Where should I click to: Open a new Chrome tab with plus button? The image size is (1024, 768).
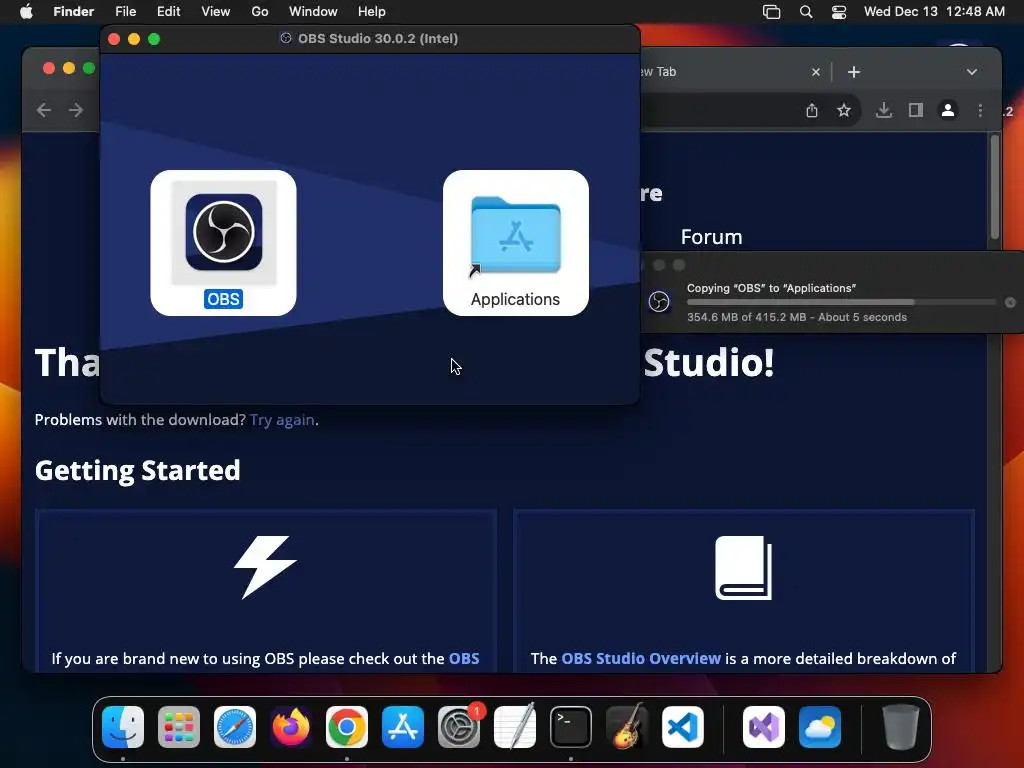[x=854, y=72]
